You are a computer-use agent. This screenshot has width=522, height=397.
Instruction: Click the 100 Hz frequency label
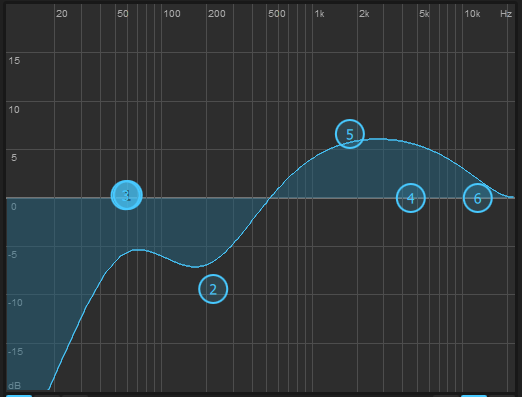pyautogui.click(x=172, y=14)
